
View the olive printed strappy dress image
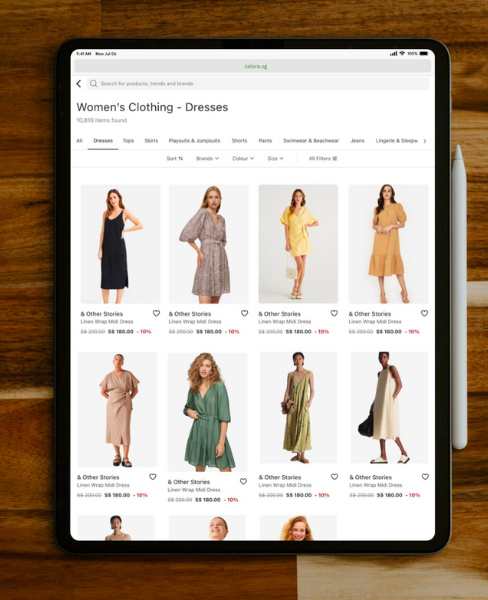click(299, 408)
